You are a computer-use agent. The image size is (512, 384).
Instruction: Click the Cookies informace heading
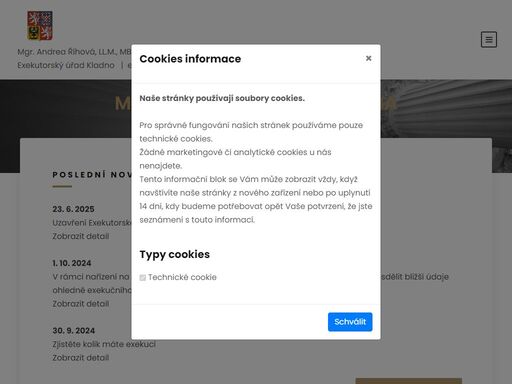click(190, 59)
